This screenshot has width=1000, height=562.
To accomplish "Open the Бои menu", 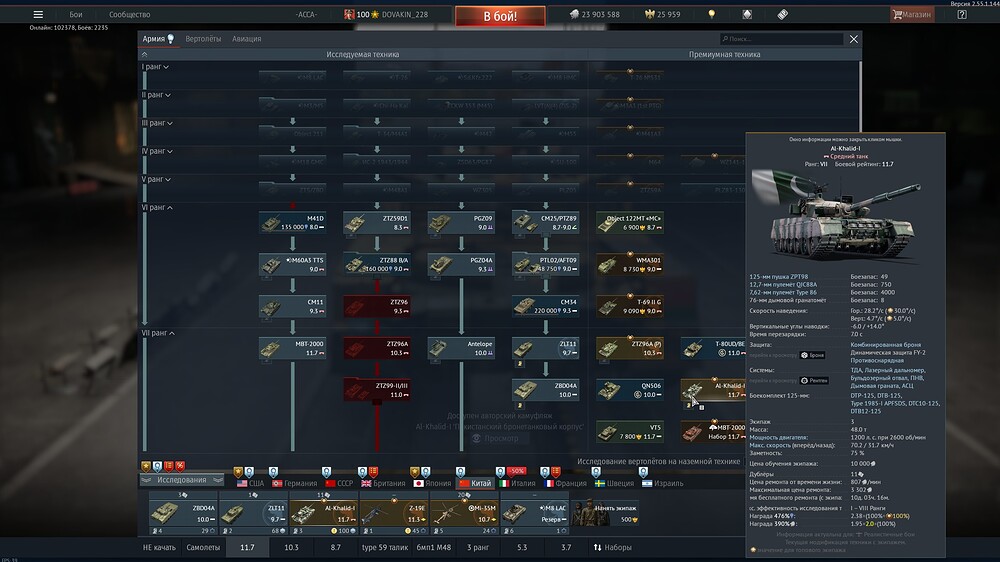I will click(76, 14).
